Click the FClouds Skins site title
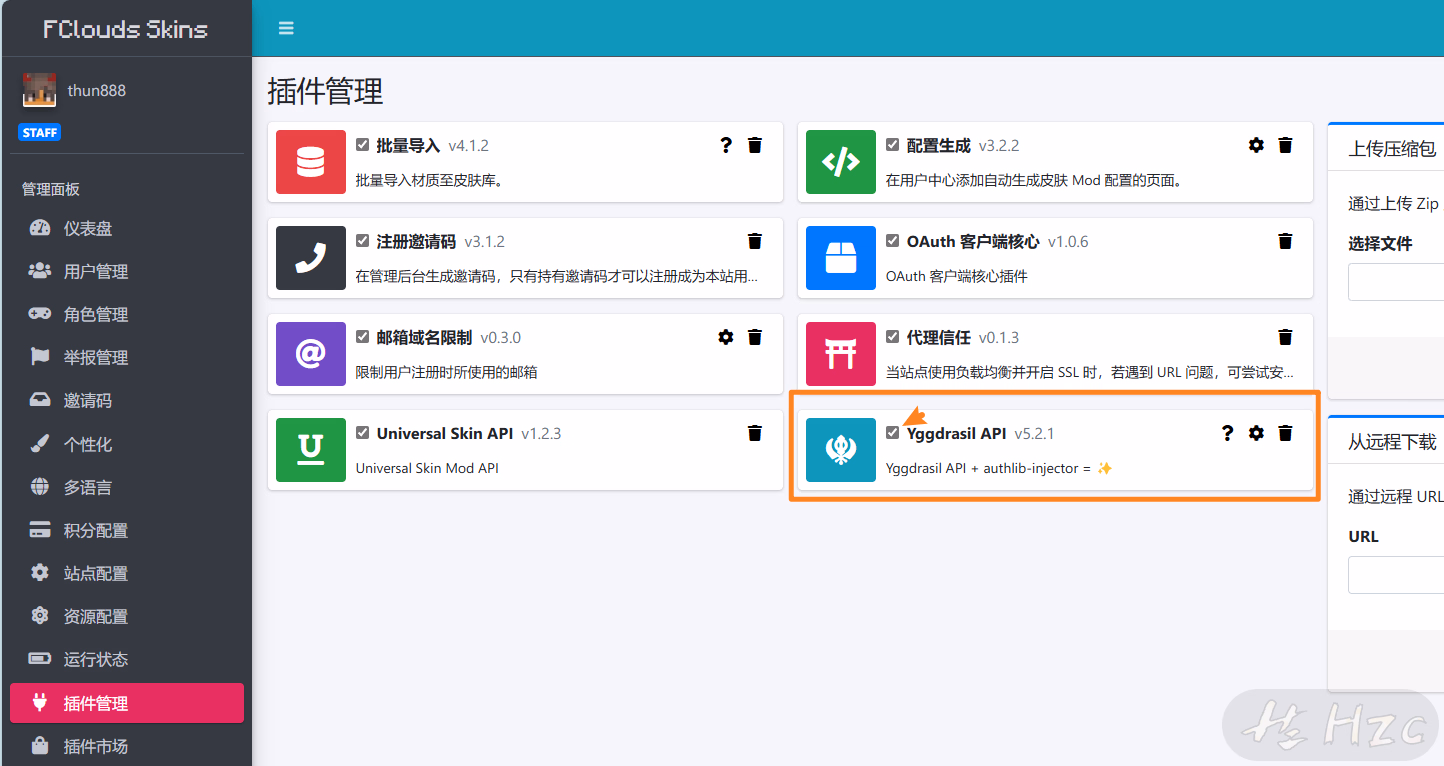Image resolution: width=1444 pixels, height=766 pixels. tap(125, 29)
